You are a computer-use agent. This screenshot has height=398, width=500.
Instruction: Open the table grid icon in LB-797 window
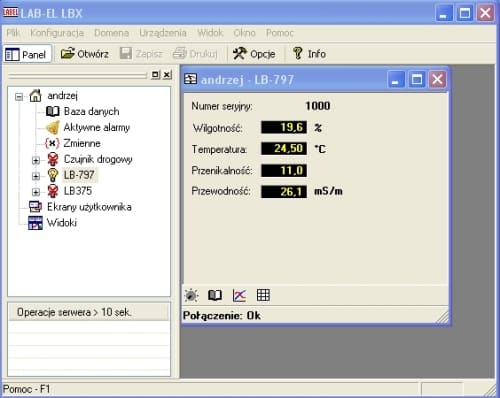(263, 295)
